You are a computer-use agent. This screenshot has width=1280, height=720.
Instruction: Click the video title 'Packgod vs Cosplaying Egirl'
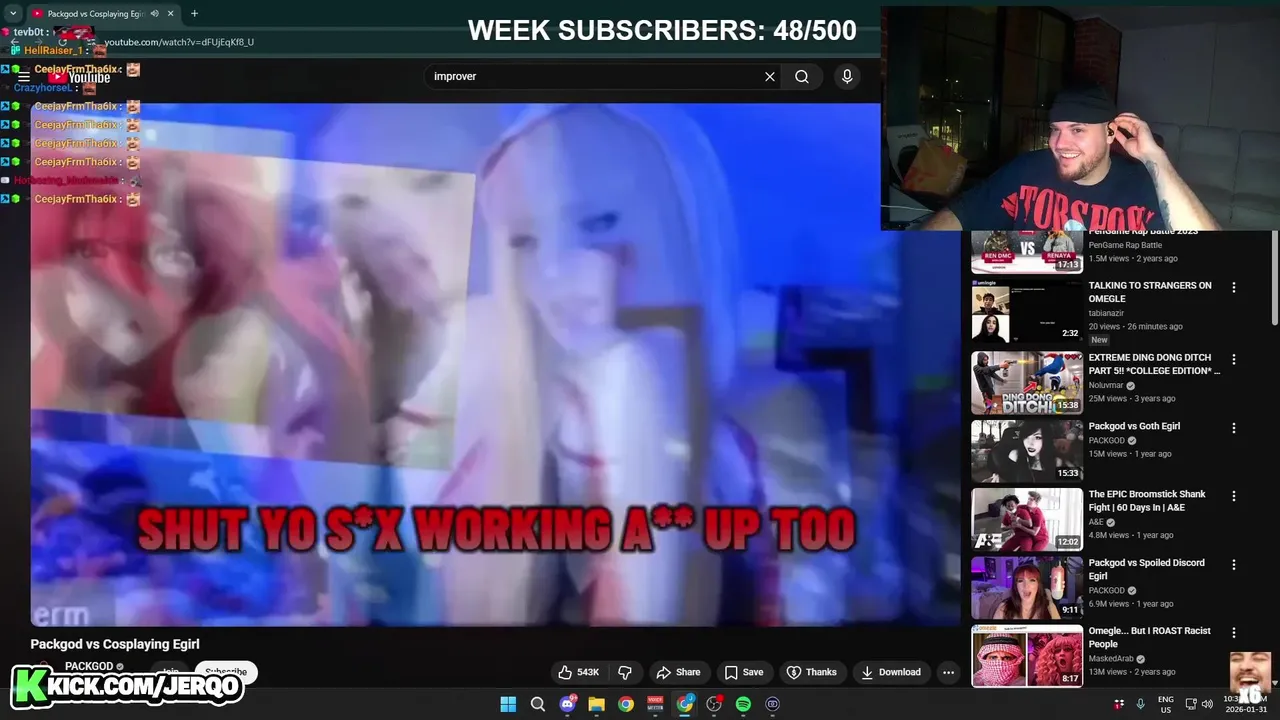tap(115, 644)
